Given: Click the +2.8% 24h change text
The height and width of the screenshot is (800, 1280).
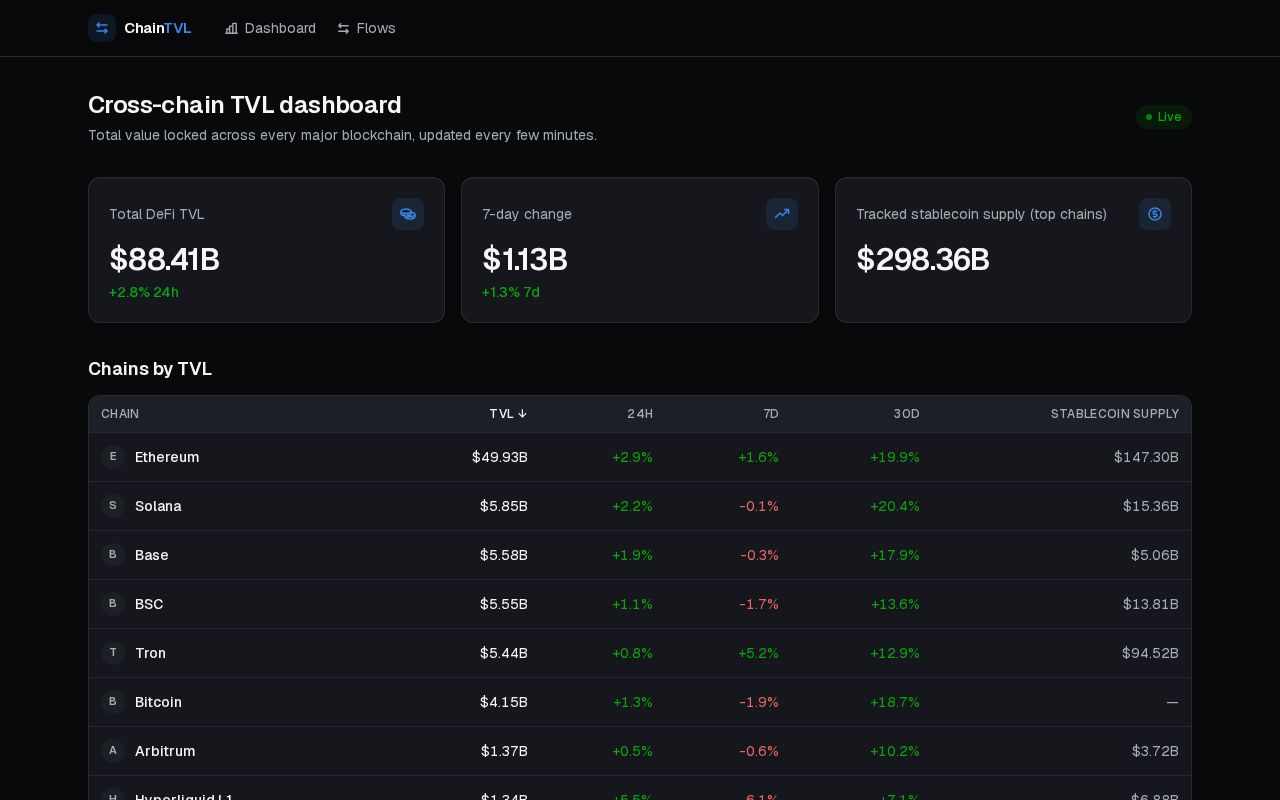Looking at the screenshot, I should (144, 292).
